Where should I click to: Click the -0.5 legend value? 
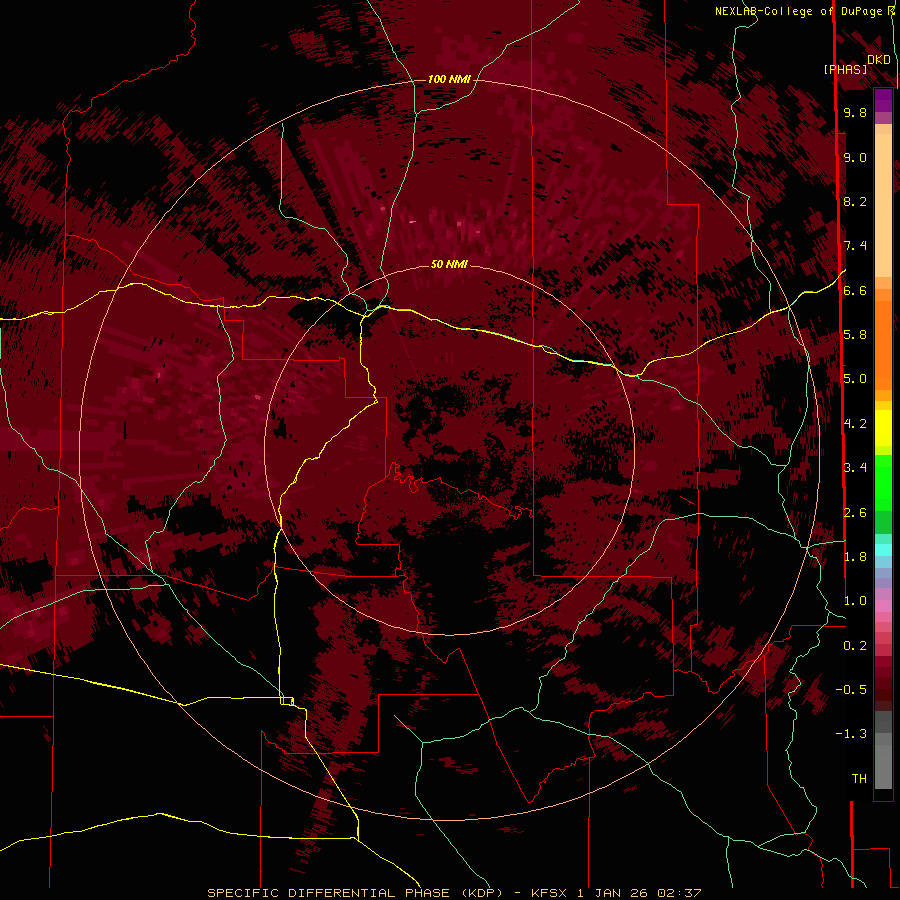tap(851, 690)
